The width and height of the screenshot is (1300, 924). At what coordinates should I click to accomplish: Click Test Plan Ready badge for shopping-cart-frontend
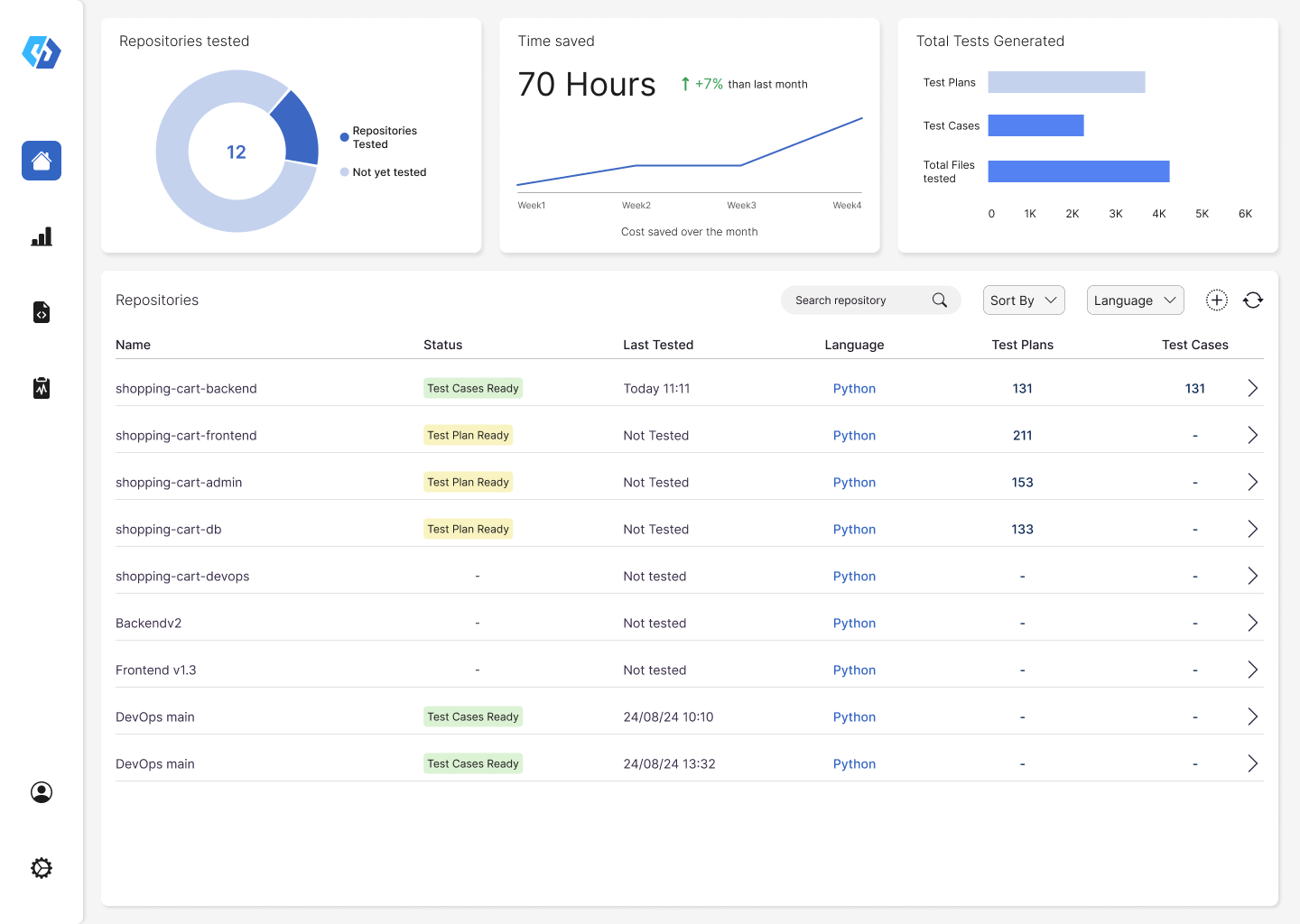click(x=469, y=435)
